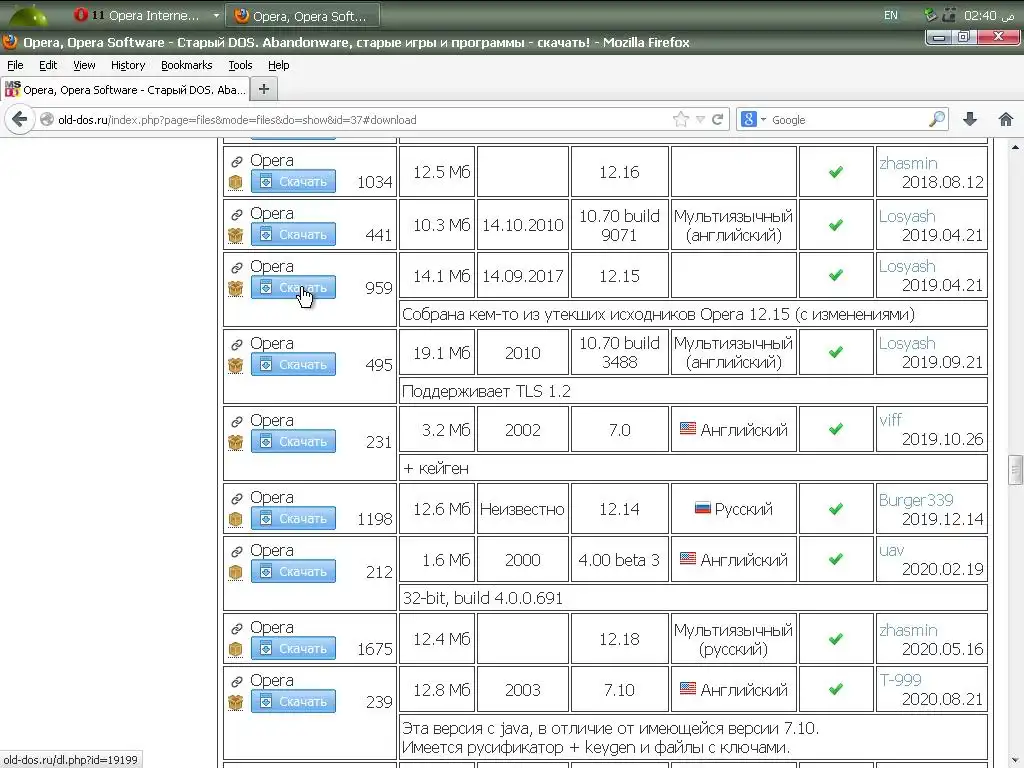Screen dimensions: 1024x768
Task: Click link icon of Opera 12.16 row
Action: (x=236, y=161)
